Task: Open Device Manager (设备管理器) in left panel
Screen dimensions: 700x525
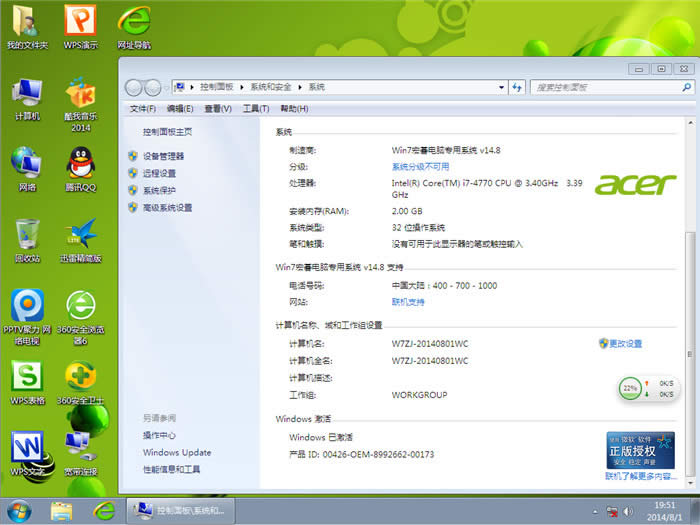Action: click(163, 156)
